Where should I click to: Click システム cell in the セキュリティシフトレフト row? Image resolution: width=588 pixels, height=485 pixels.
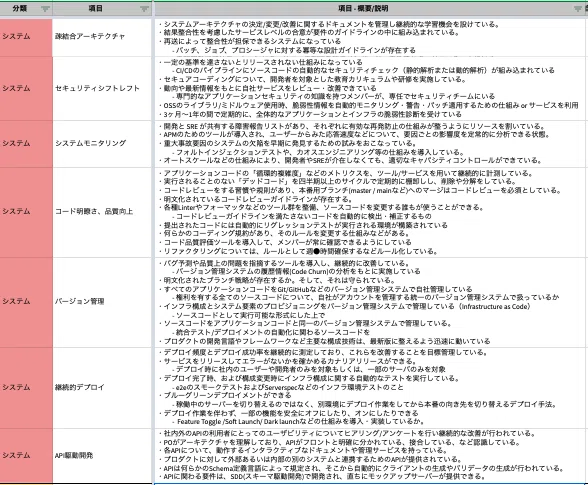(26, 89)
